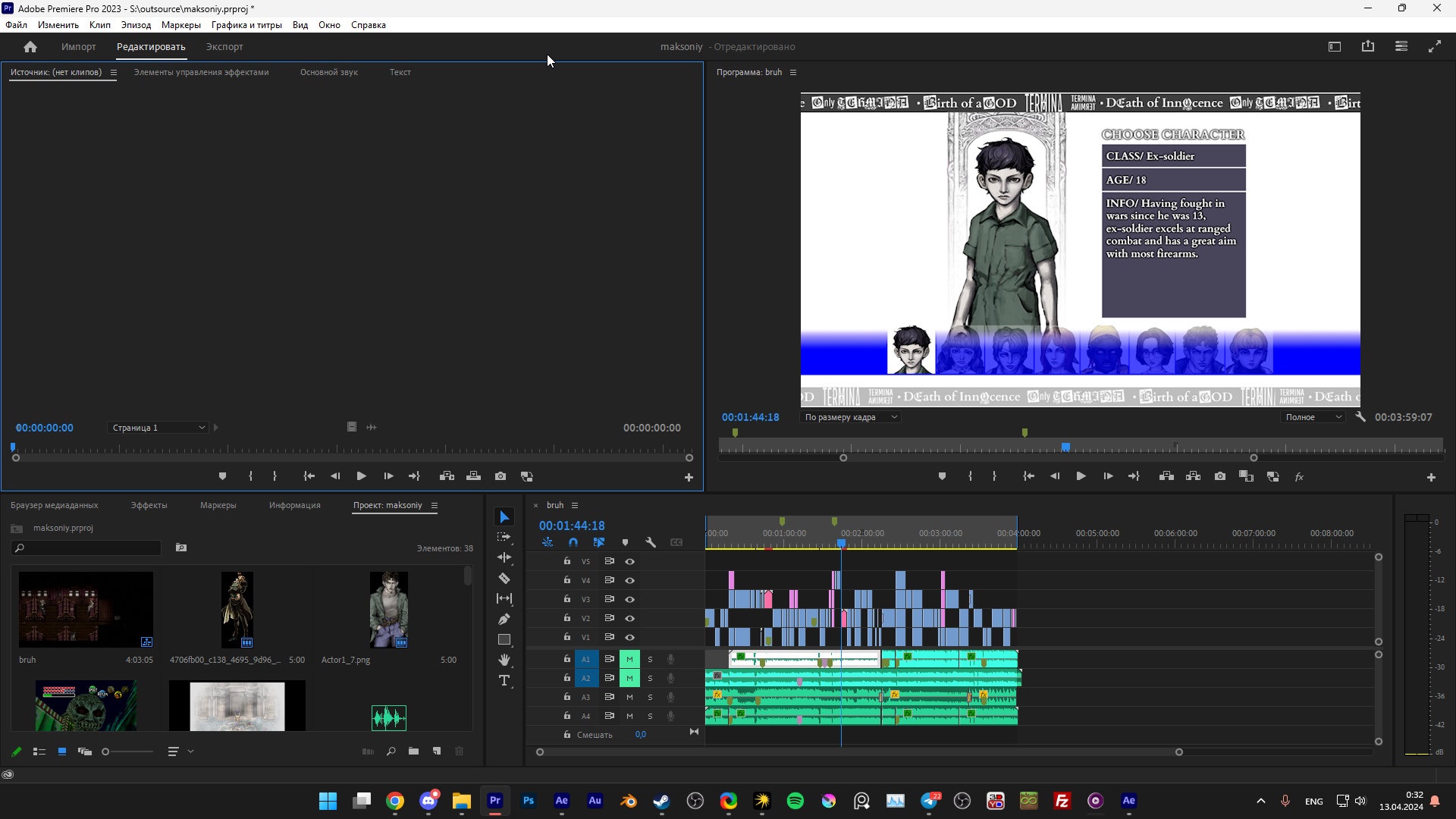Switch to Эффекты tab
1456x819 pixels.
pyautogui.click(x=149, y=506)
